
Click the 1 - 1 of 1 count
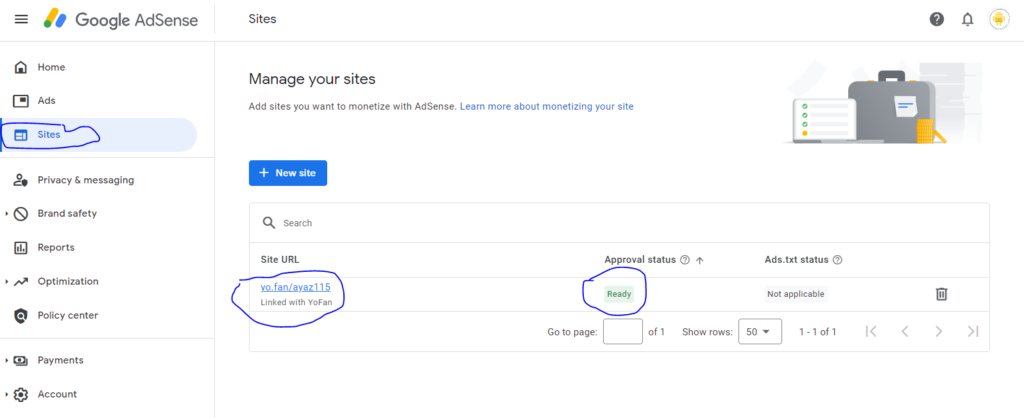818,332
